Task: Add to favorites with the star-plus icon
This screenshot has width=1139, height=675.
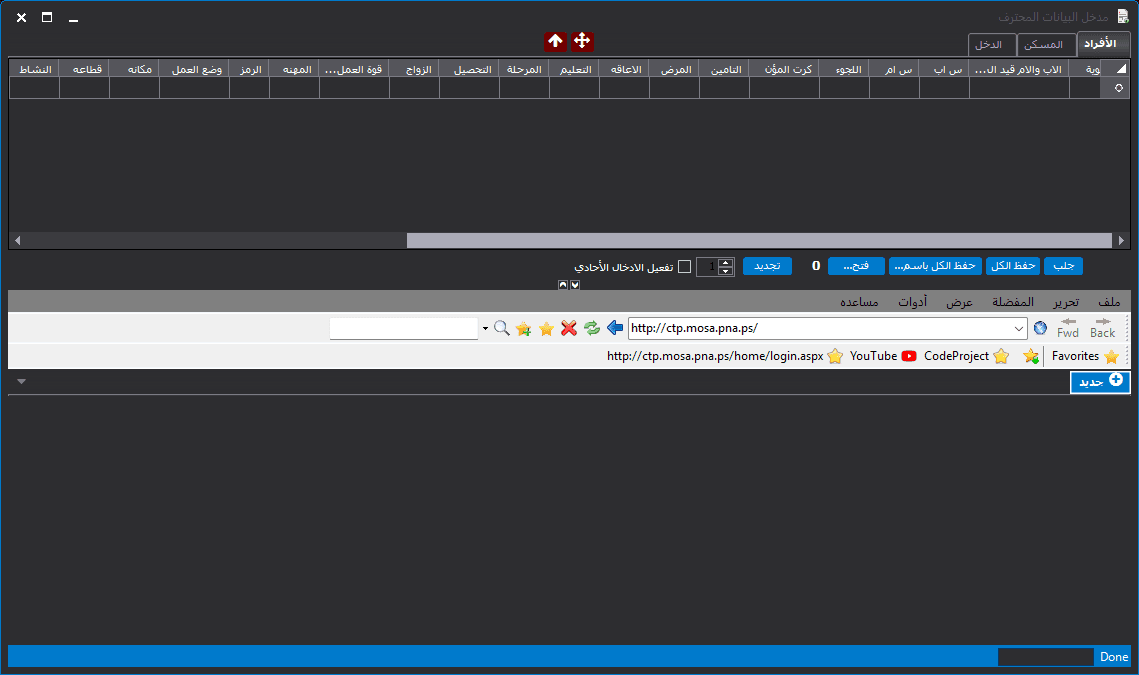Action: 523,328
